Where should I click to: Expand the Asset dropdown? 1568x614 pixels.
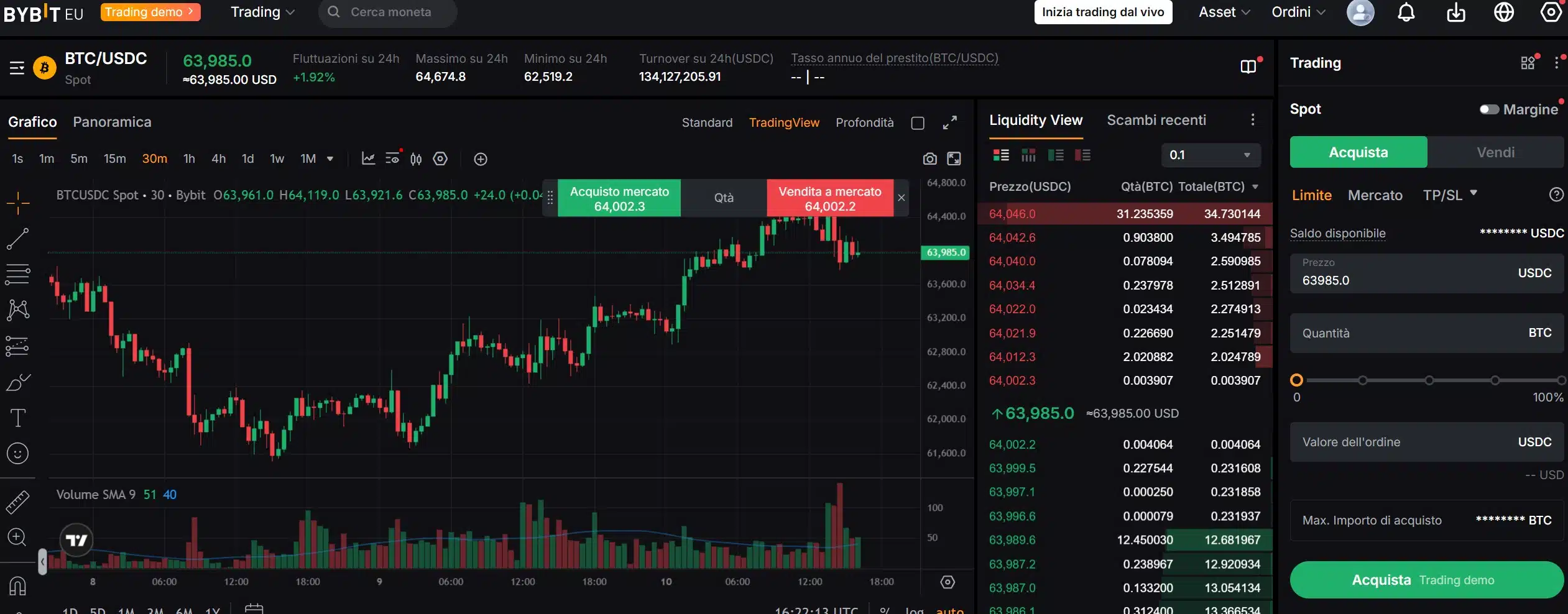[1224, 12]
